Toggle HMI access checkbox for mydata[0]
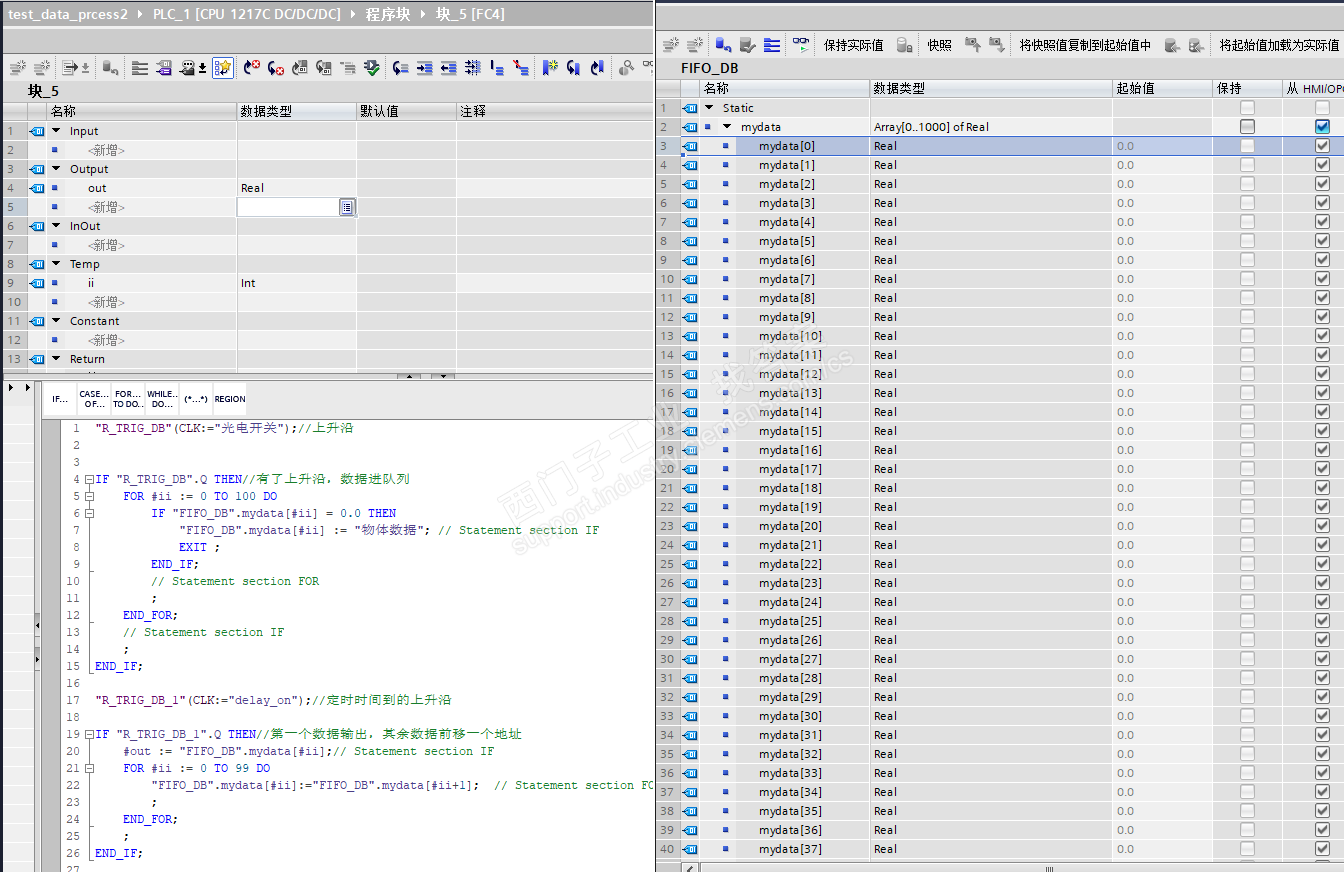This screenshot has width=1344, height=872. tap(1322, 146)
